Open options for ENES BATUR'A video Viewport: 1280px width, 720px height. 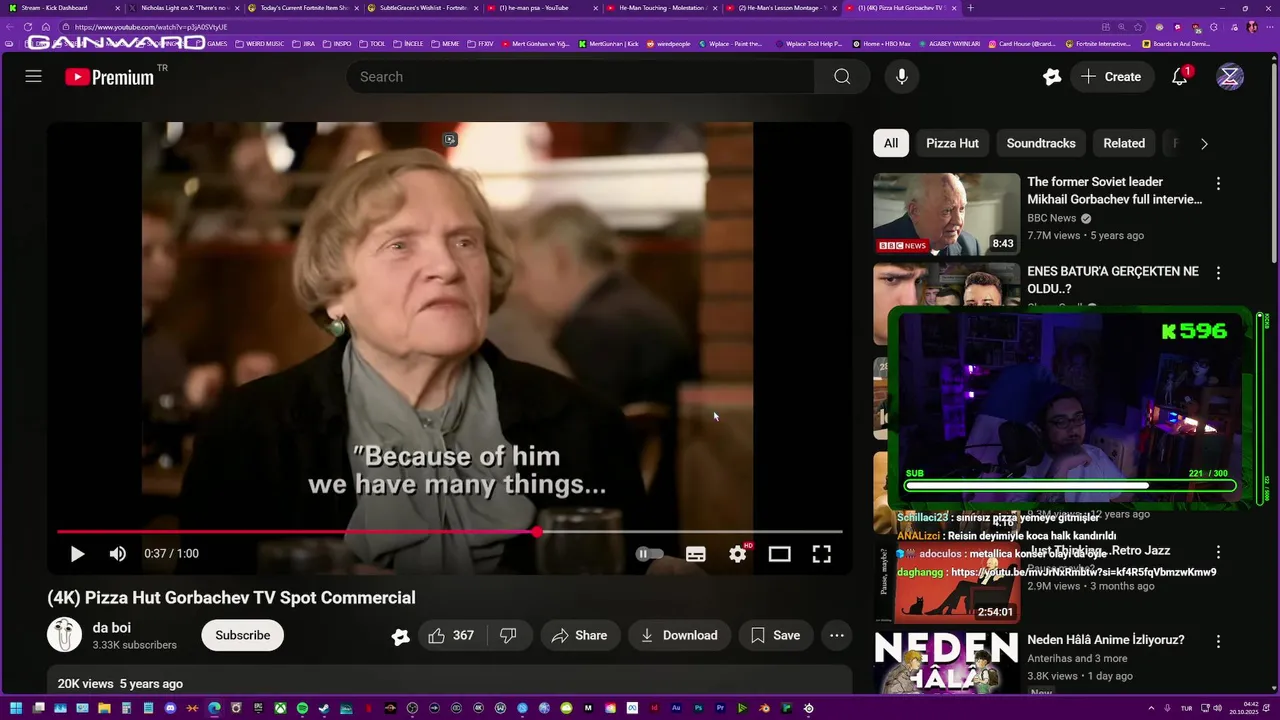(1218, 273)
